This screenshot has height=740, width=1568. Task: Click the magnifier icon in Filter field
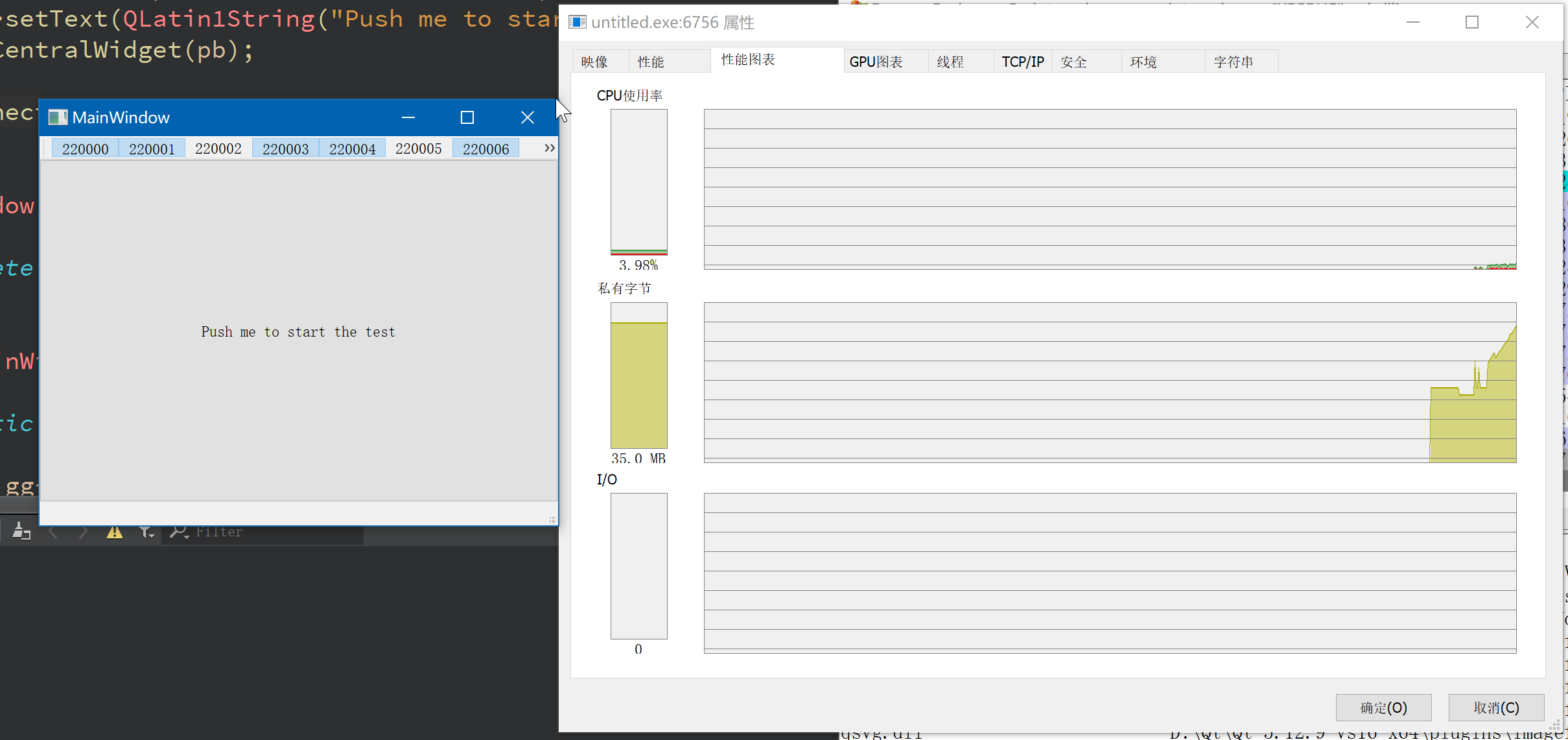(x=178, y=532)
